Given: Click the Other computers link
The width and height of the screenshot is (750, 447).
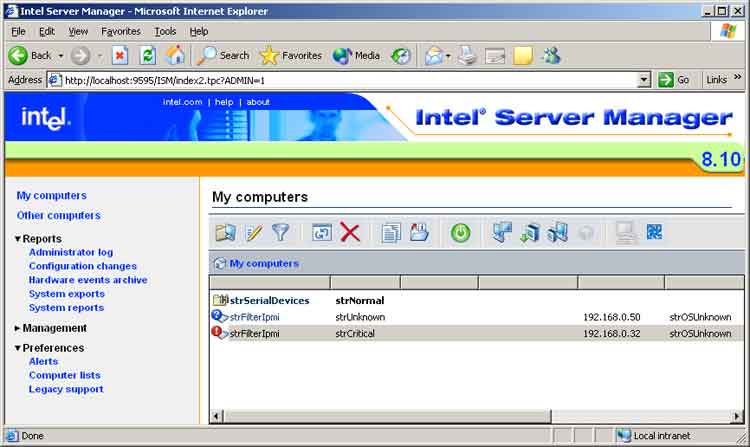Looking at the screenshot, I should click(58, 215).
